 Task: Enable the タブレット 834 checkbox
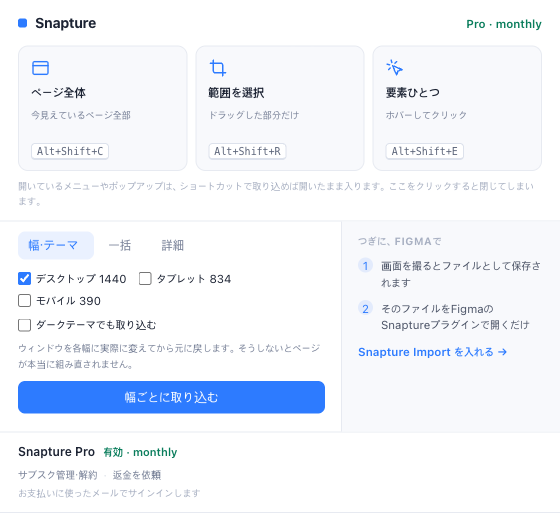click(145, 279)
